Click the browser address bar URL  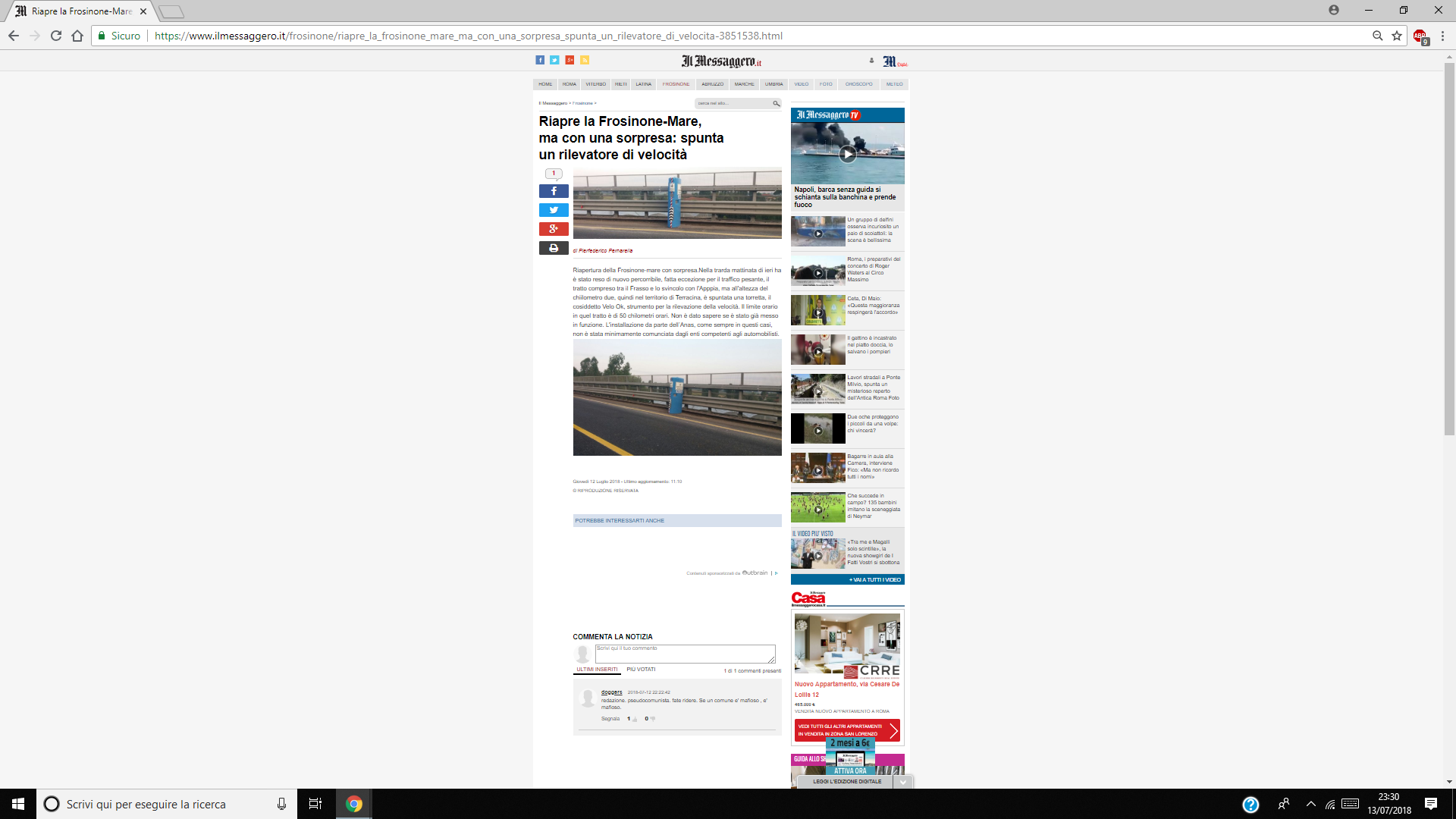[469, 36]
